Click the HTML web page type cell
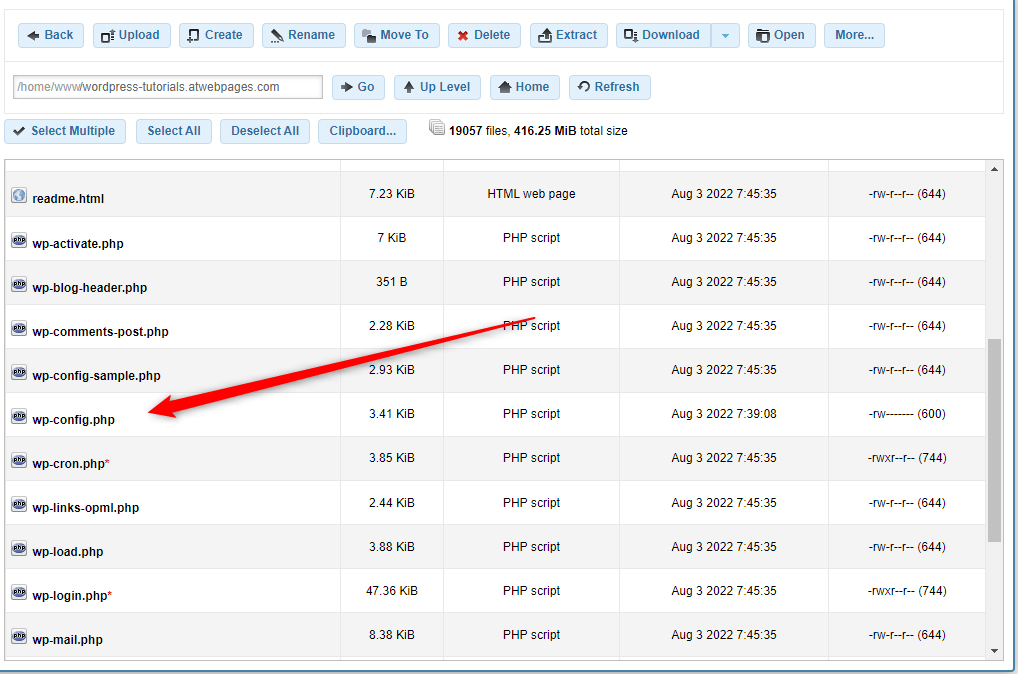Viewport: 1018px width, 674px height. 531,193
